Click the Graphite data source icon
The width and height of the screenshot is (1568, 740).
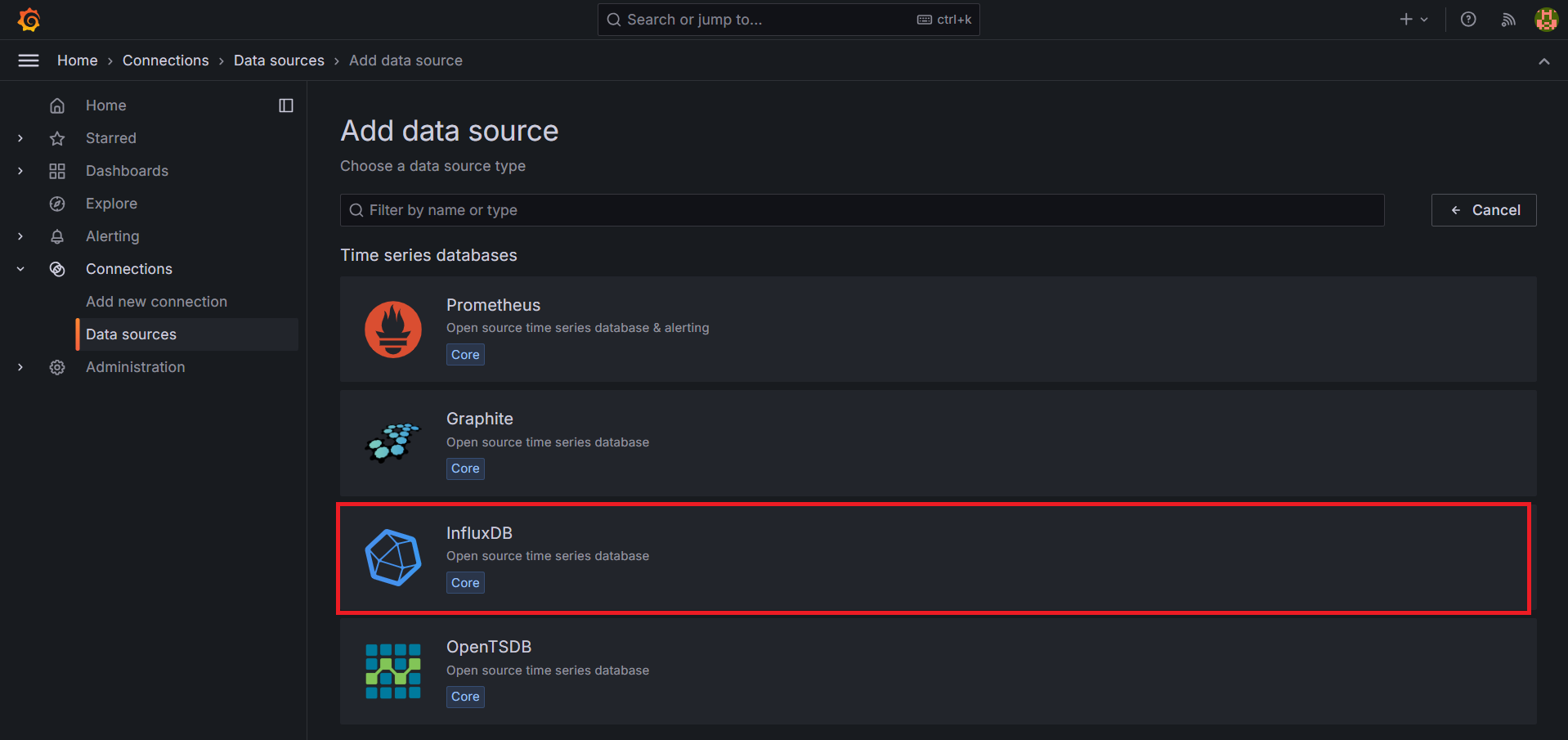393,443
